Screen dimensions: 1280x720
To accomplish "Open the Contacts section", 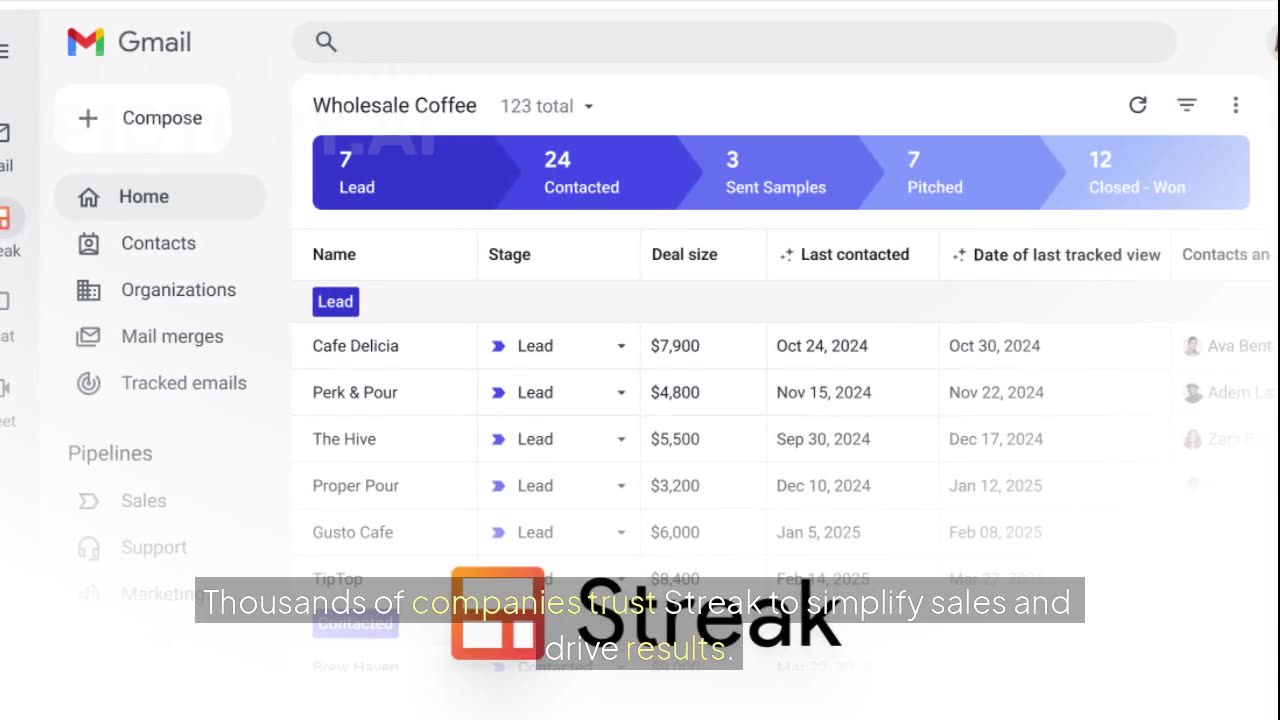I will (158, 243).
